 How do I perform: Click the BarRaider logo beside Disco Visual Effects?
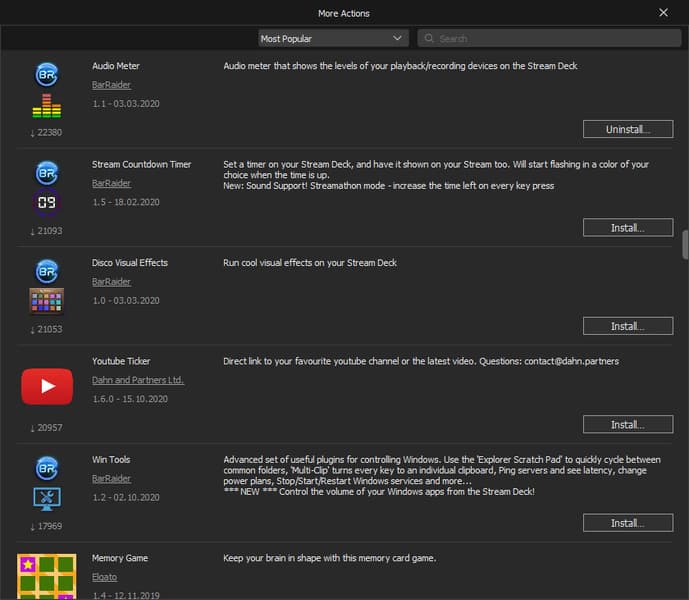point(47,271)
